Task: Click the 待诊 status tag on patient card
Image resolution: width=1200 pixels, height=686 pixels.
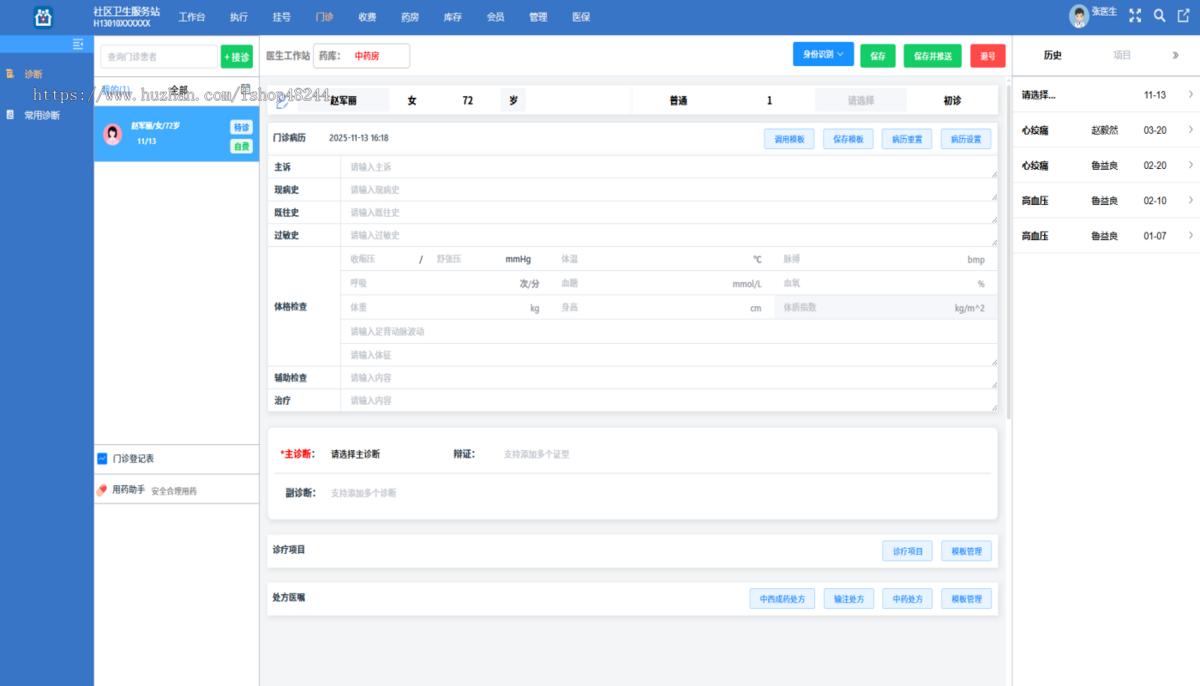Action: point(241,127)
